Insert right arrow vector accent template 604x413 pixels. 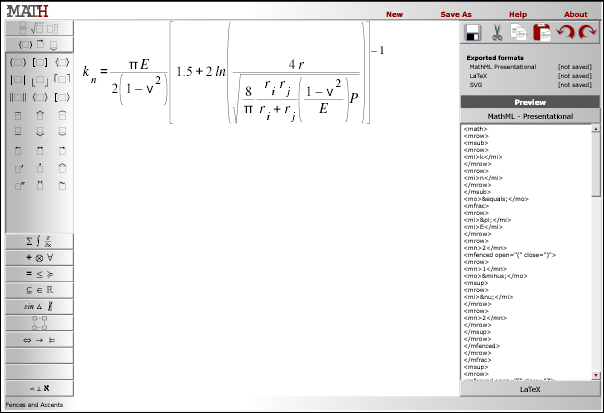[62, 150]
